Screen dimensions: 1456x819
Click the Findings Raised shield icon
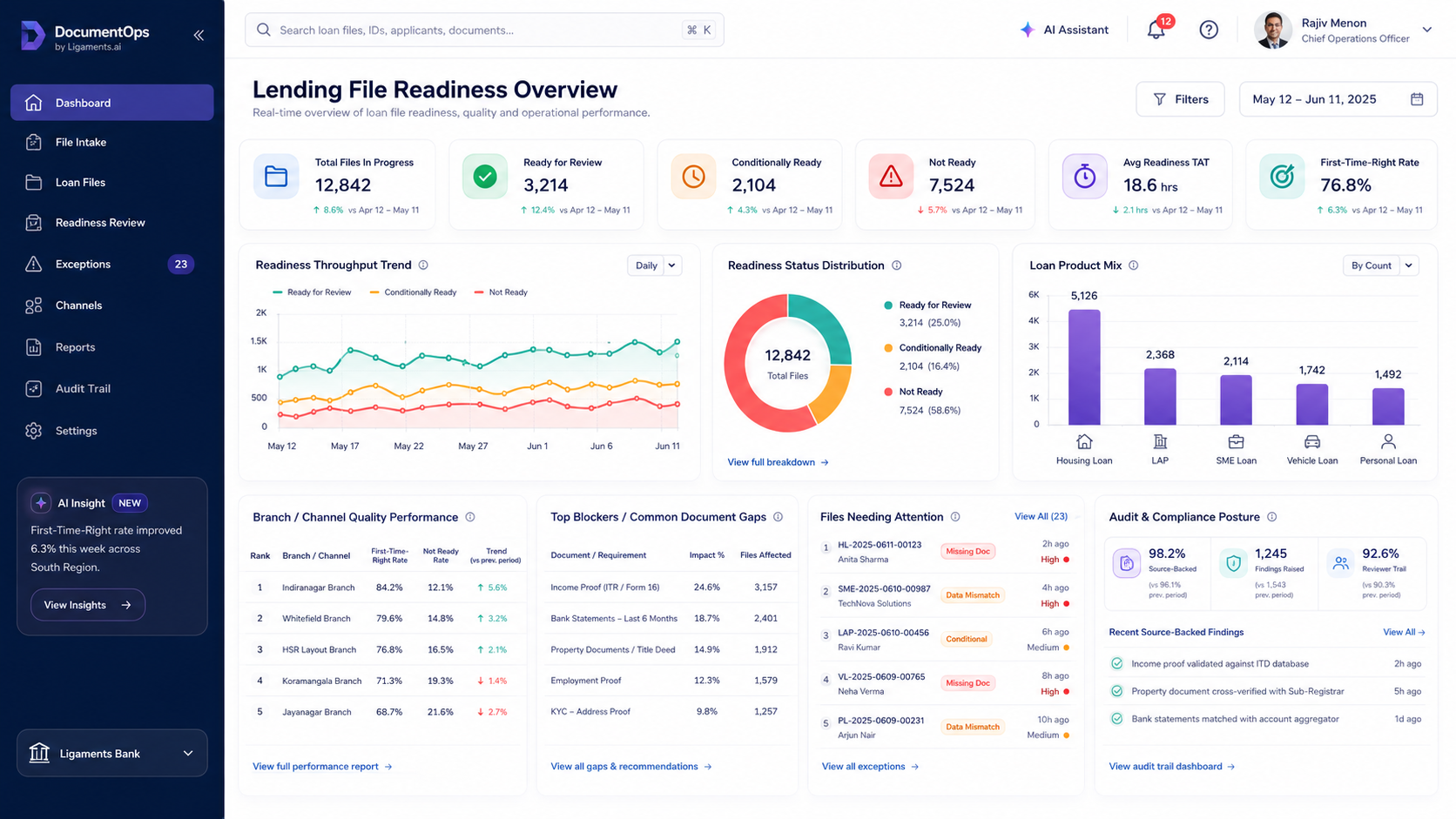[x=1233, y=564]
